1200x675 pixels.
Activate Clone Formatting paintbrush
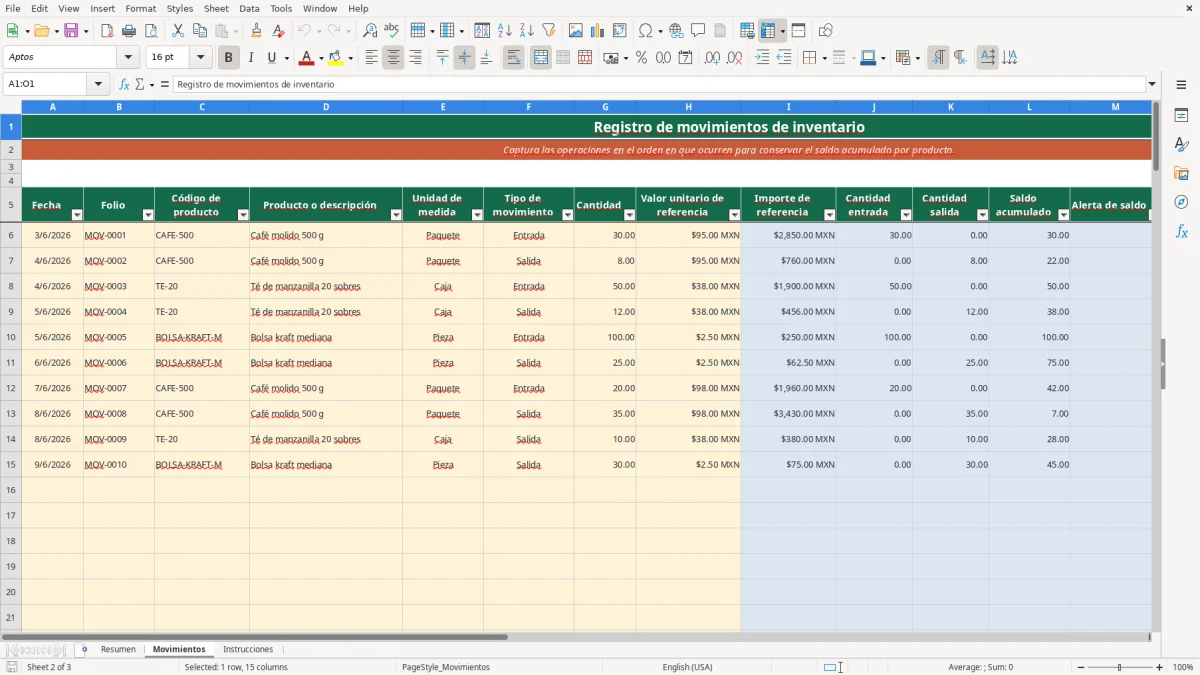coord(256,31)
